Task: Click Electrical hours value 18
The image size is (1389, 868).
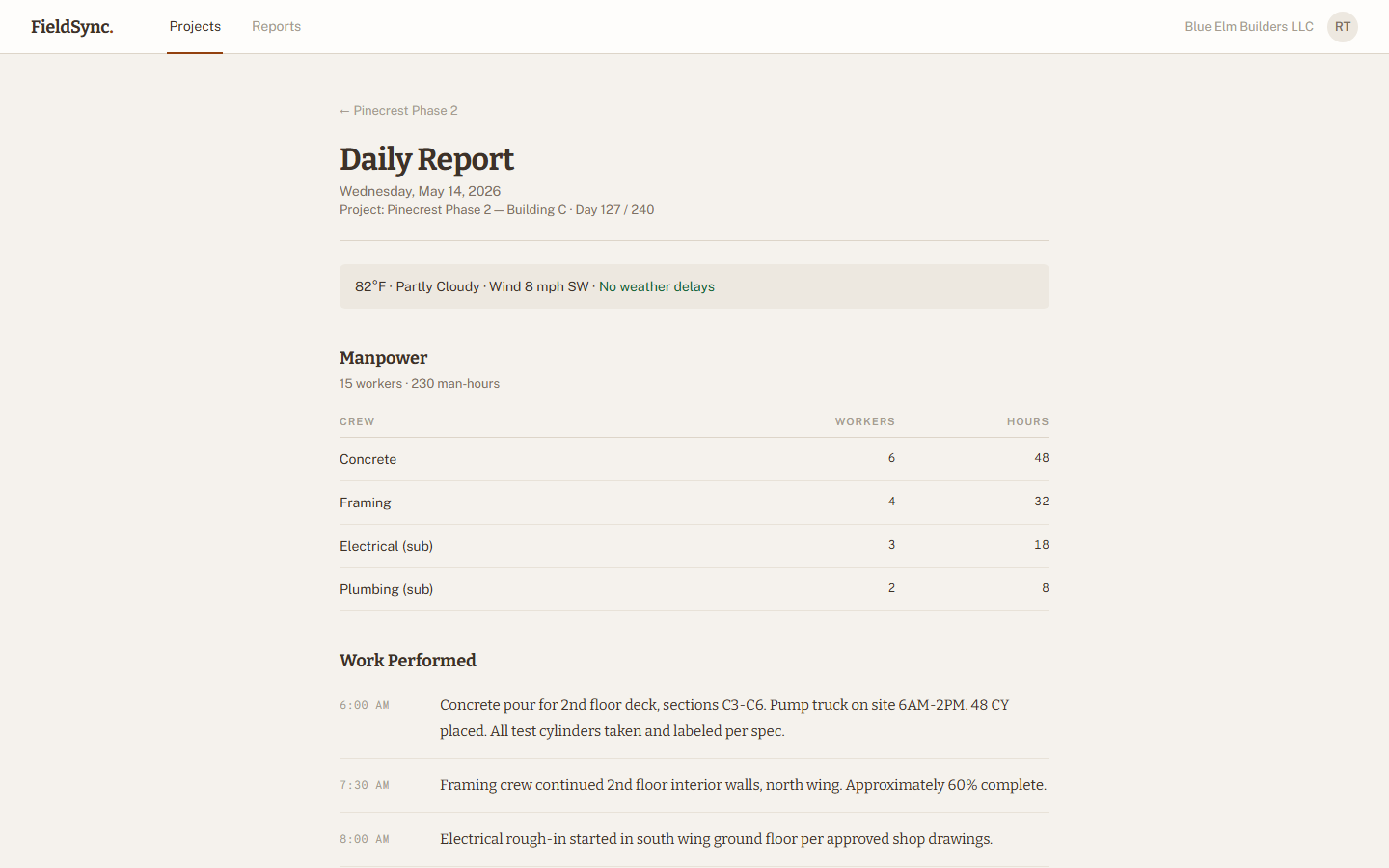Action: 1042,545
